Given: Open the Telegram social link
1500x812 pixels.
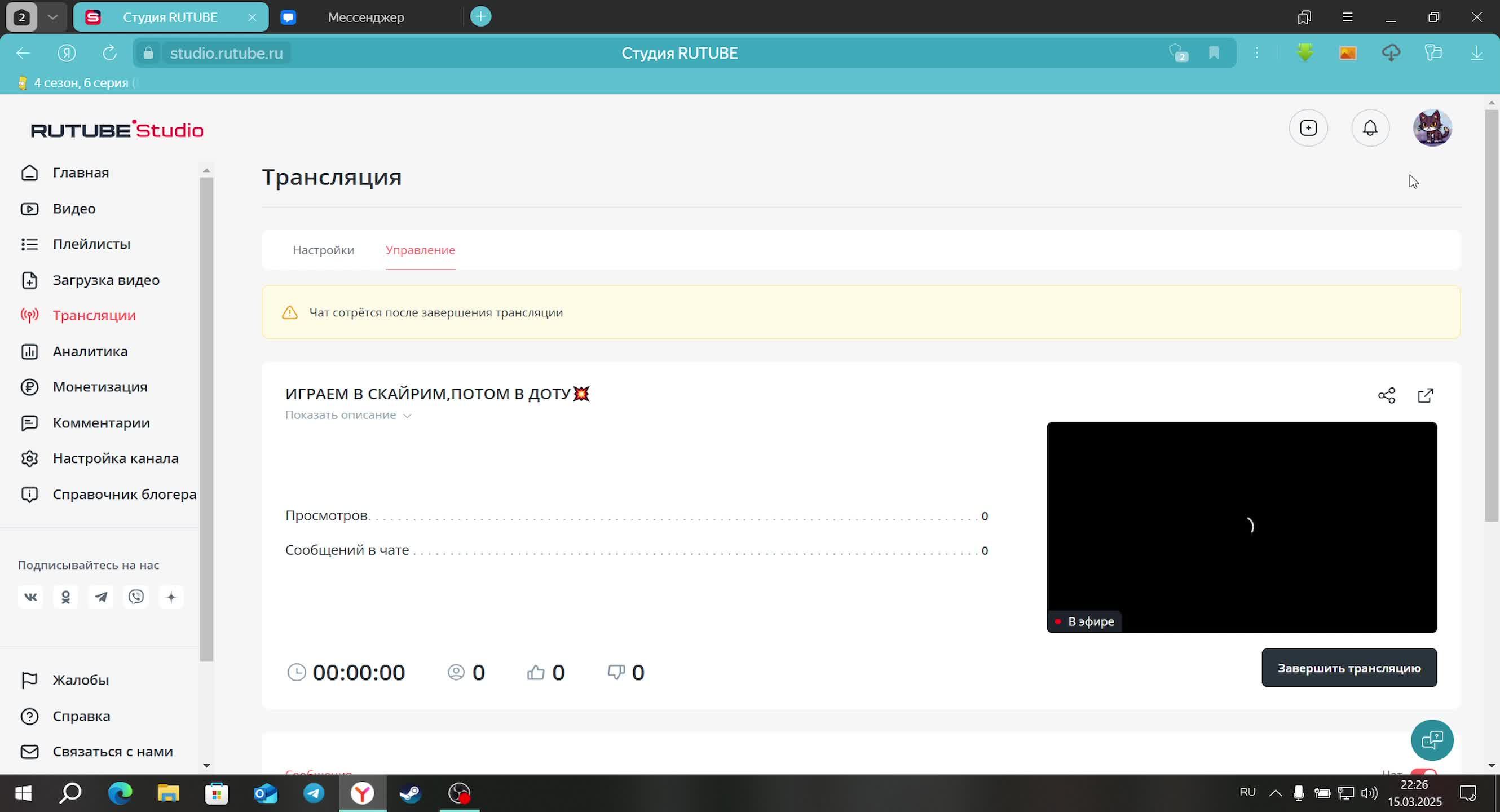Looking at the screenshot, I should click(101, 597).
